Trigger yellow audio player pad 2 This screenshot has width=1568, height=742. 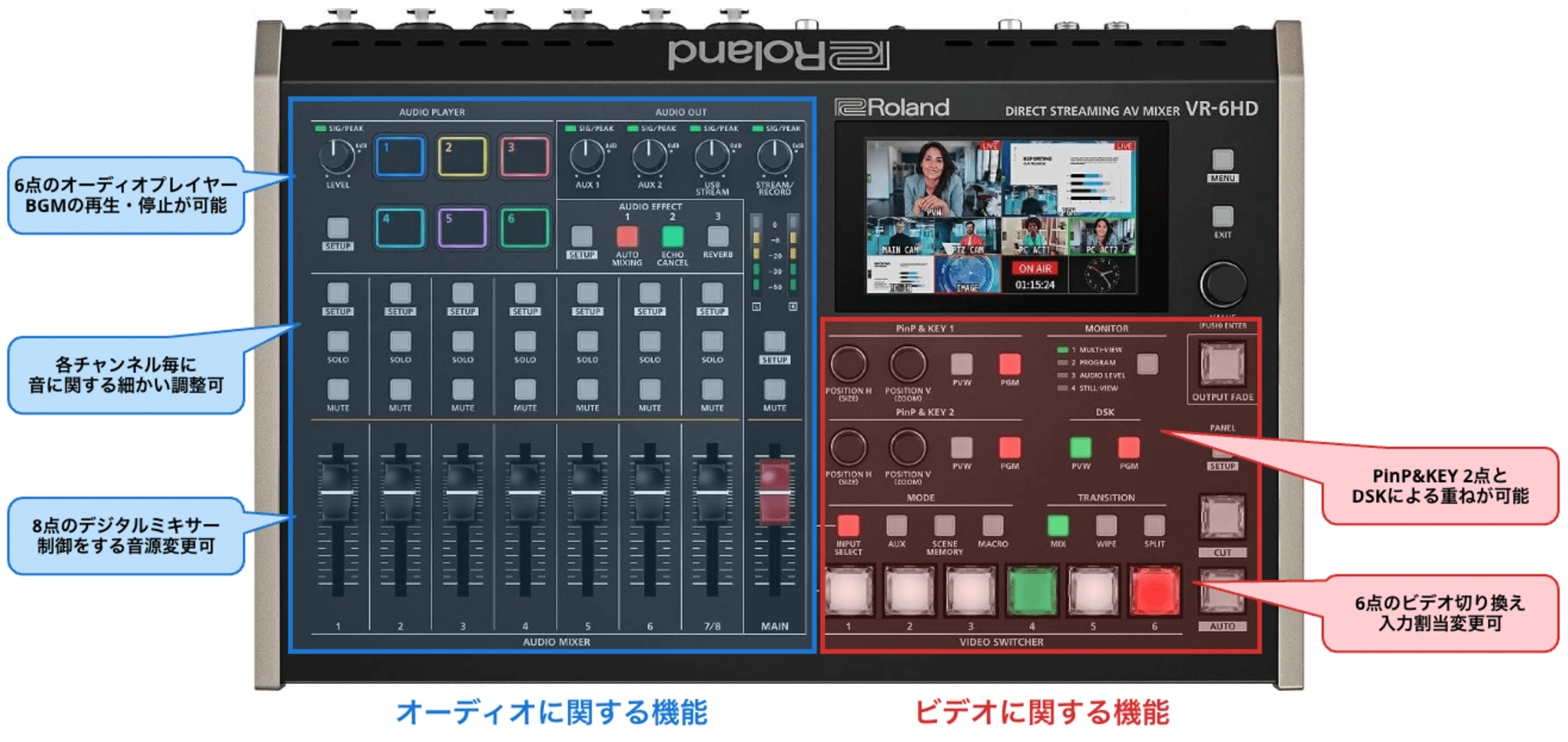(x=463, y=156)
